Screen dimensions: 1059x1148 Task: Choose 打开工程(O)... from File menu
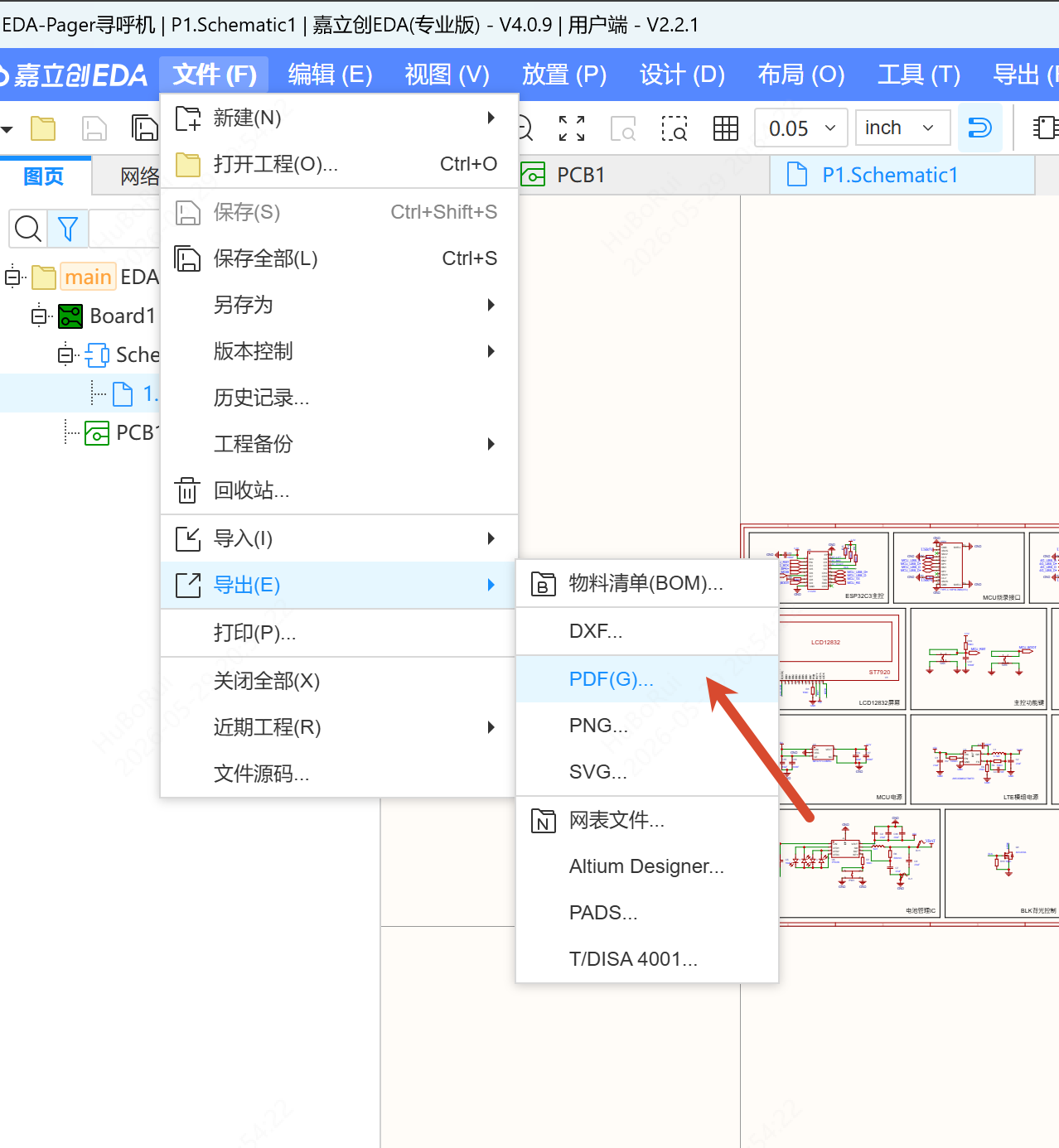(x=339, y=164)
